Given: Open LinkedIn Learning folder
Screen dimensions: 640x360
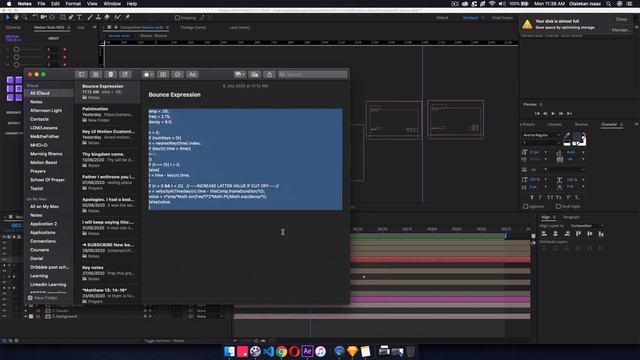Looking at the screenshot, I should [48, 284].
